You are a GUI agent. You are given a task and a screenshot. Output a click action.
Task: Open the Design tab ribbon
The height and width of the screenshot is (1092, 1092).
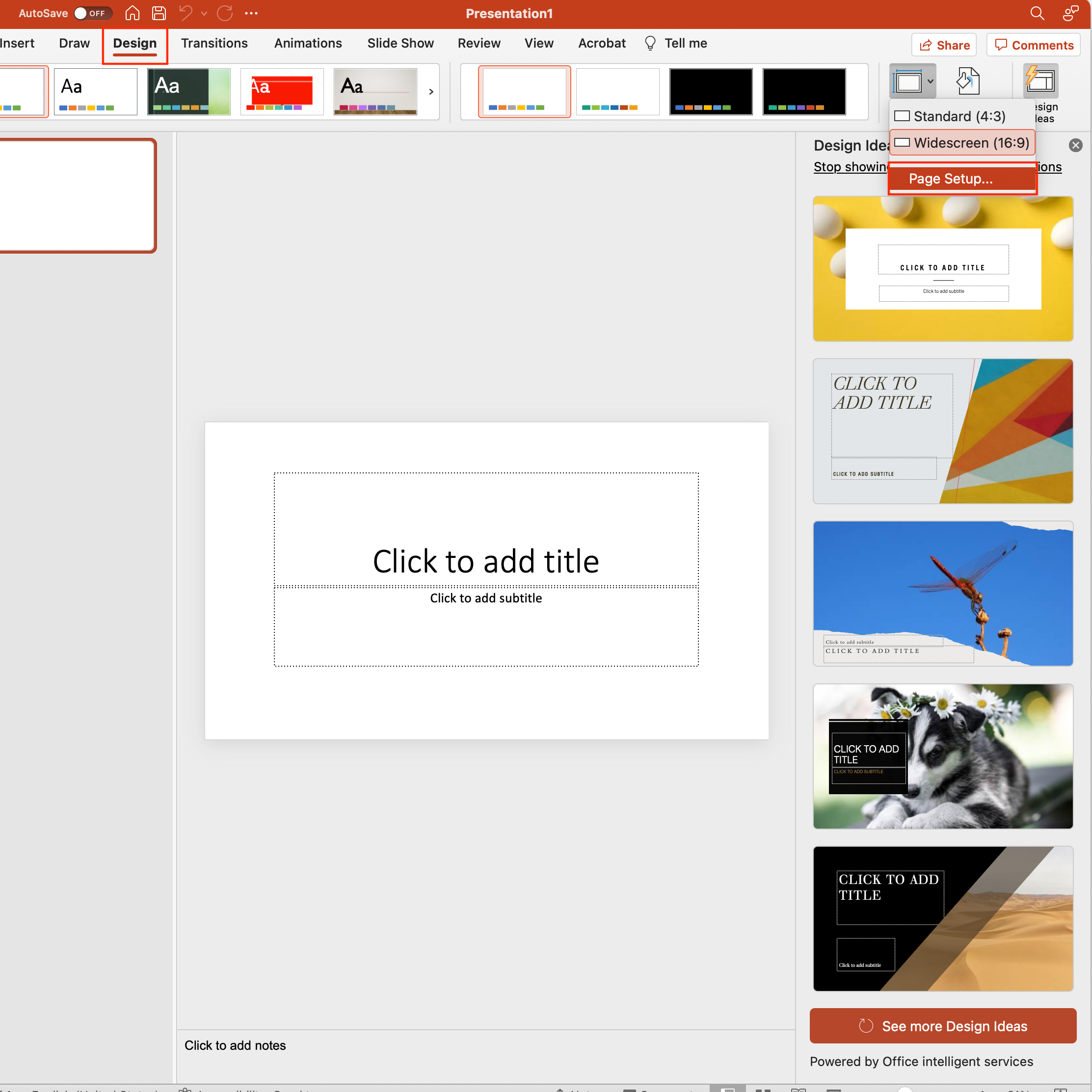click(134, 43)
